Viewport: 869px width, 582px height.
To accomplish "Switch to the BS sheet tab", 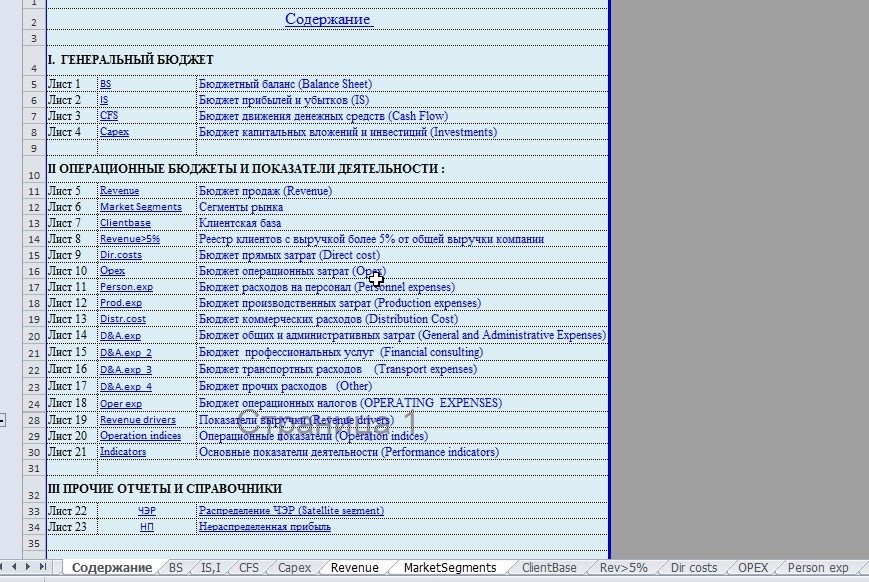I will pos(176,568).
